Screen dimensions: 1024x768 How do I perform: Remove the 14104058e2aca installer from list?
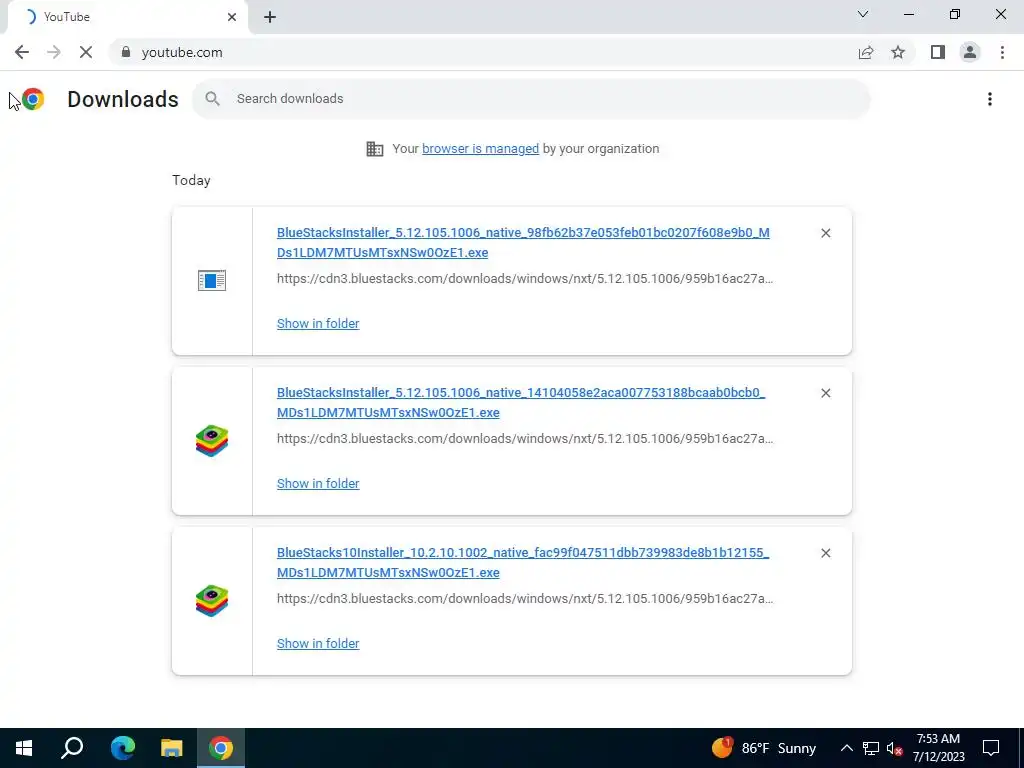pos(825,393)
